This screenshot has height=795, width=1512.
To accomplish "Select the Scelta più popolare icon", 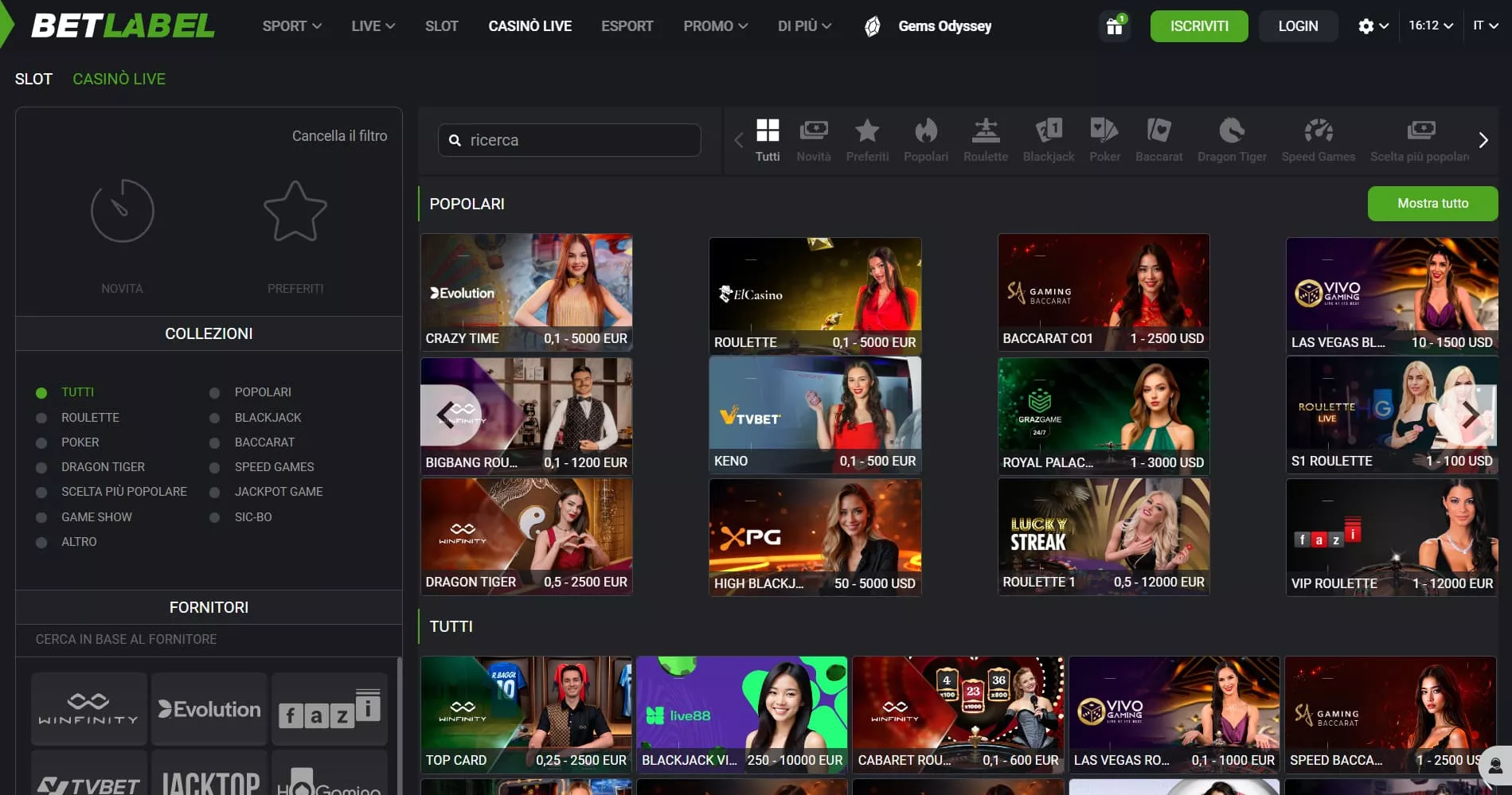I will [1421, 131].
